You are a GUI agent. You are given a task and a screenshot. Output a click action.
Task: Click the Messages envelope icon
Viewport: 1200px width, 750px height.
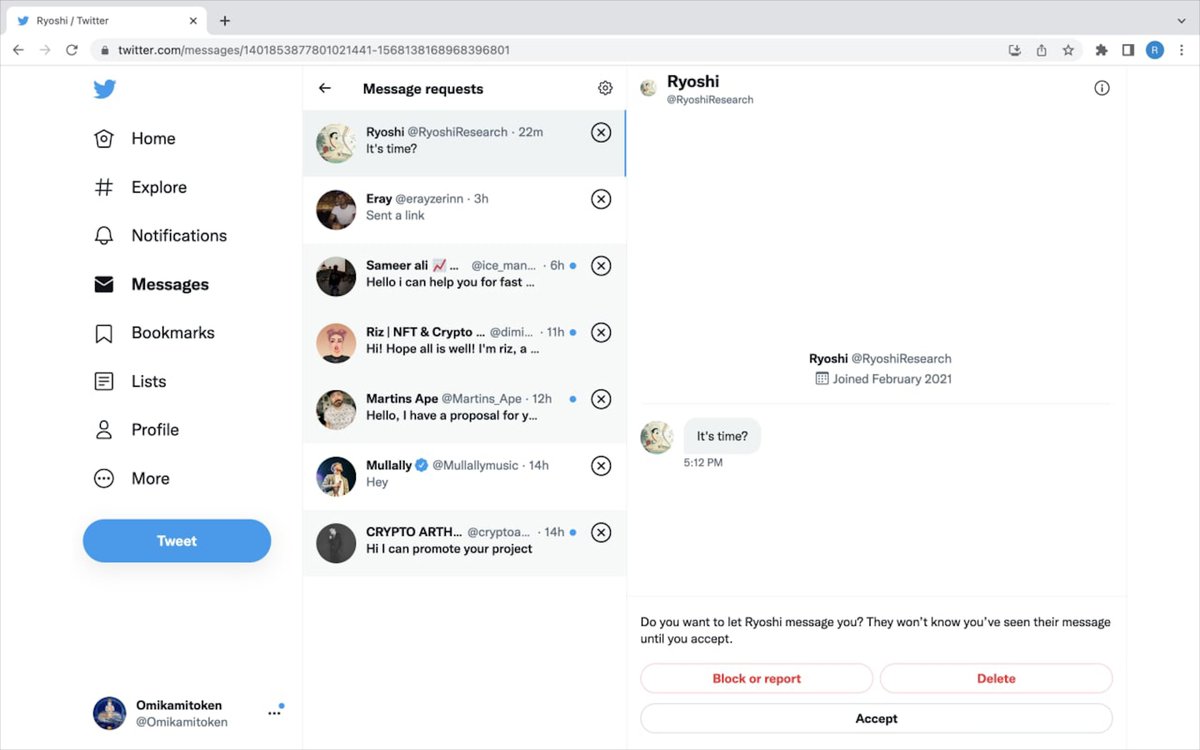[104, 284]
